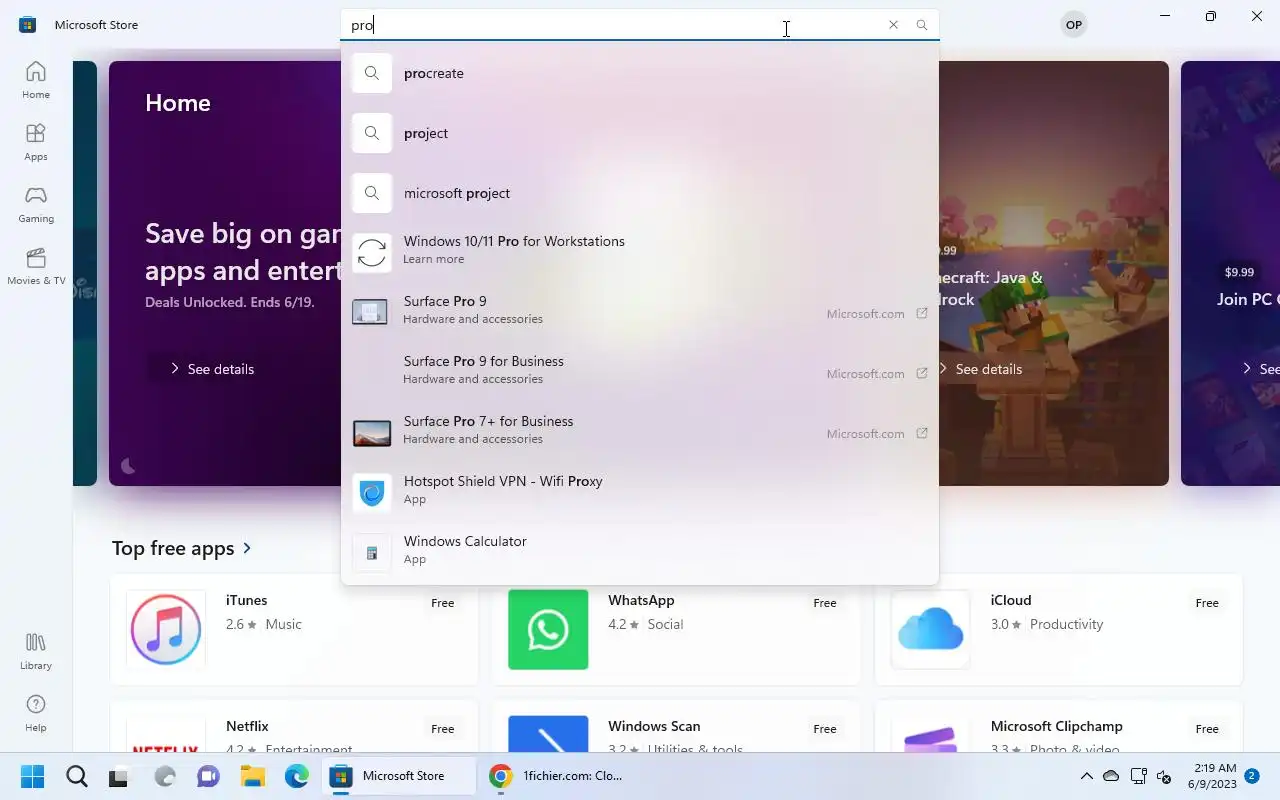Click See details on the Deals Unlocked banner
The width and height of the screenshot is (1280, 800).
211,369
